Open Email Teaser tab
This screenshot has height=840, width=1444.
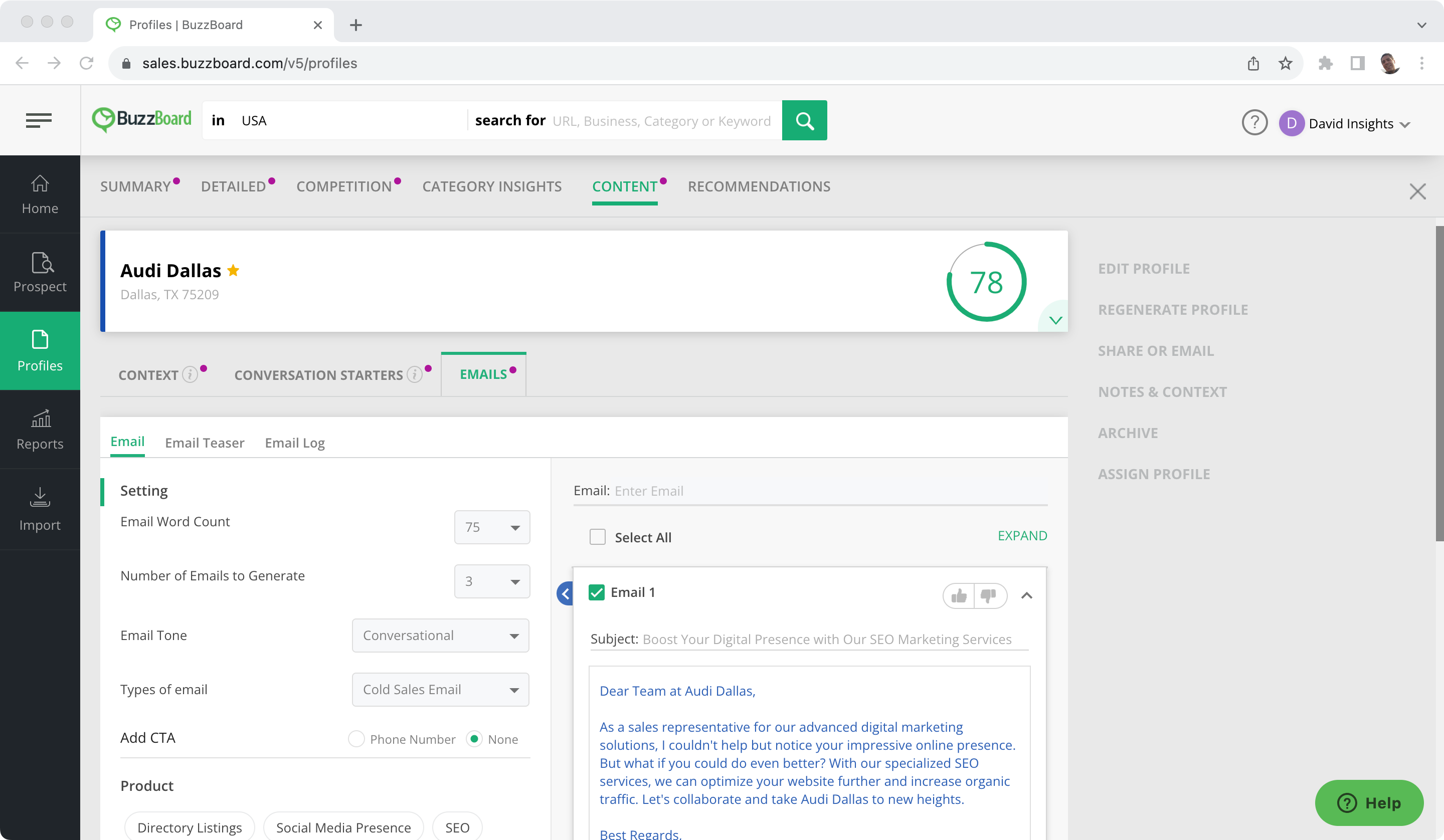point(205,443)
